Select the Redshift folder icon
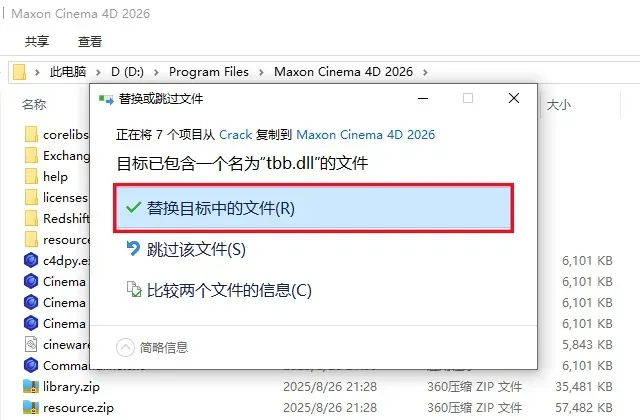The height and width of the screenshot is (420, 640). 31,218
